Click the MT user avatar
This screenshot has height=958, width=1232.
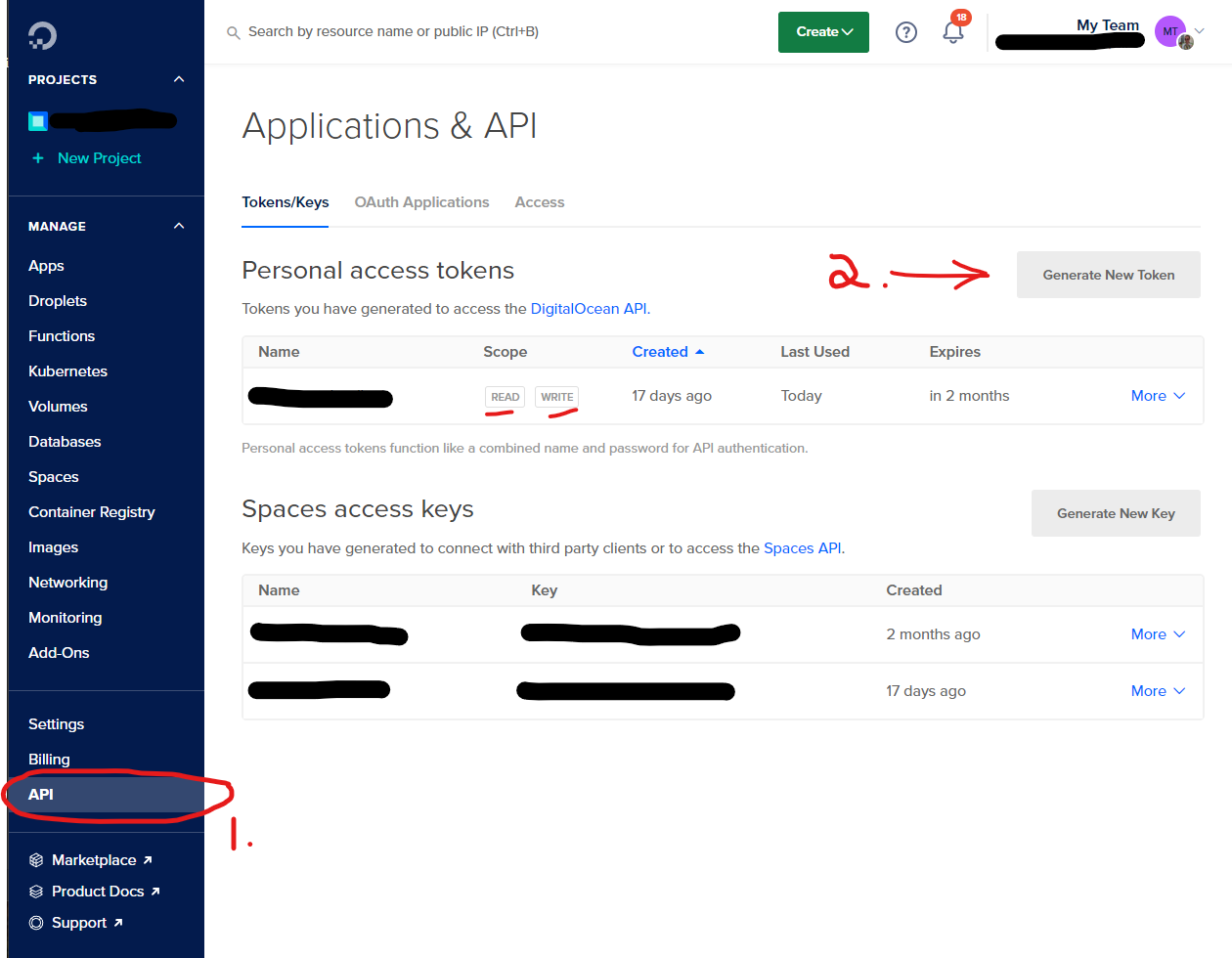1170,31
